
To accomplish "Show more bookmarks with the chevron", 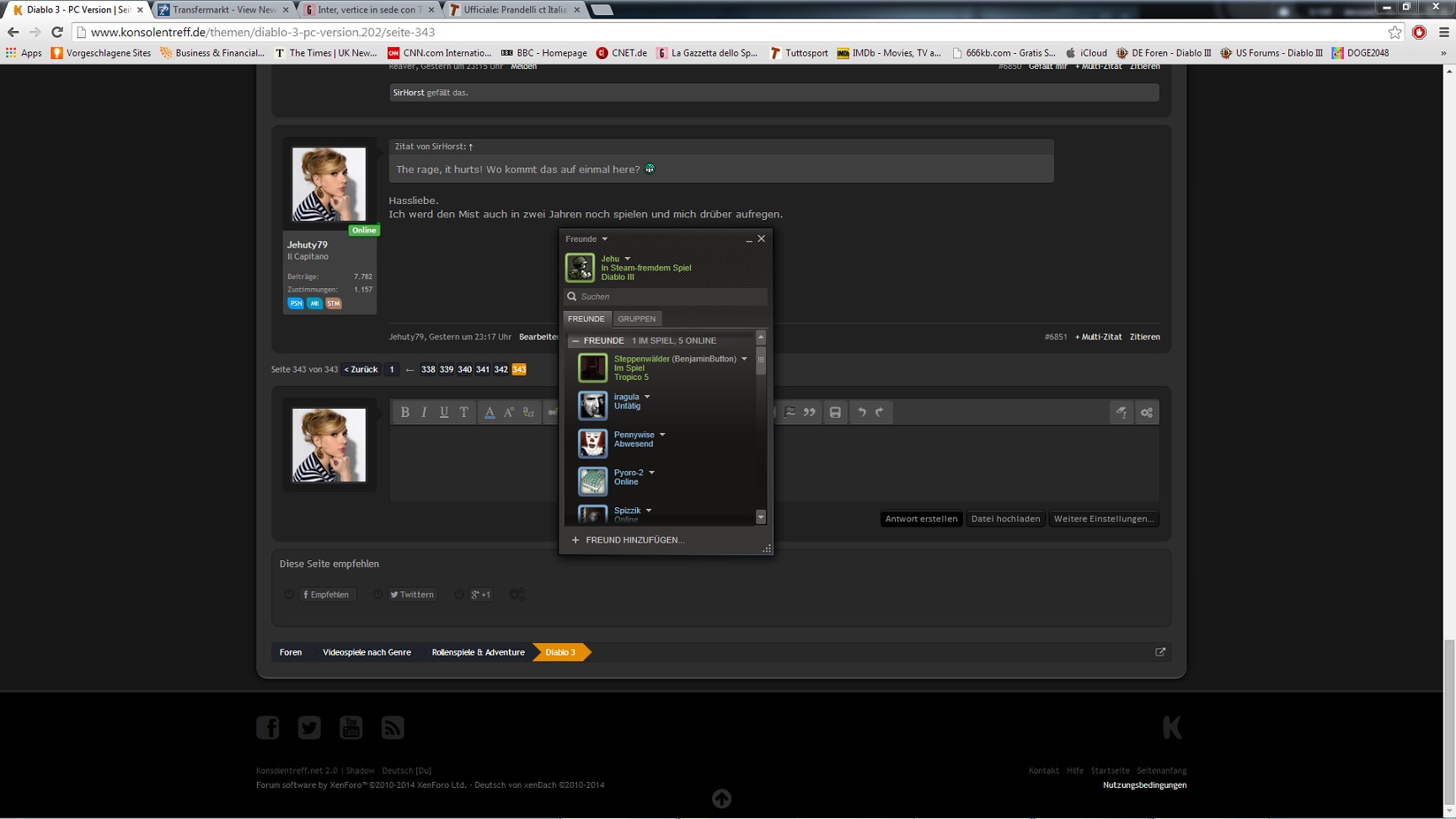I will 1443,52.
